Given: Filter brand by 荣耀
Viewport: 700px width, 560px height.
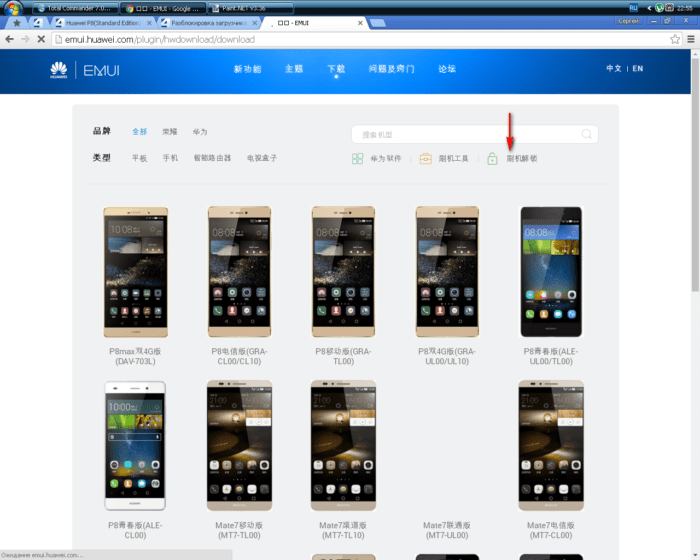Looking at the screenshot, I should (170, 131).
